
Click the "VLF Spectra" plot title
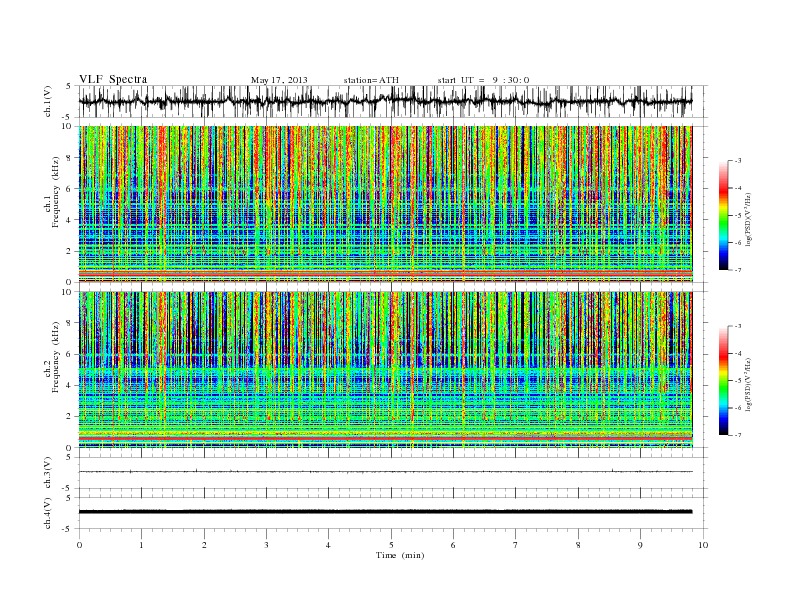pos(113,79)
